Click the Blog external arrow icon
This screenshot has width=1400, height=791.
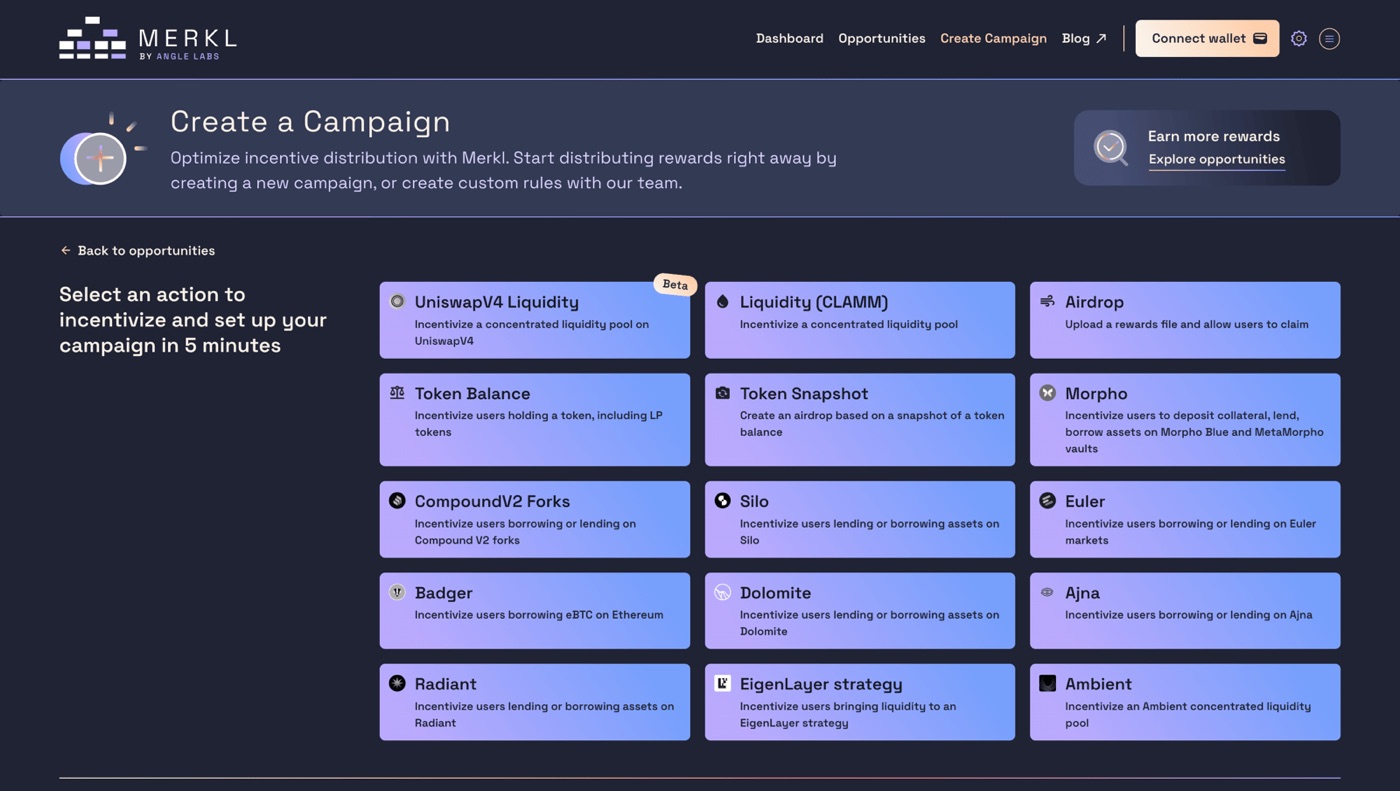[x=1101, y=38]
